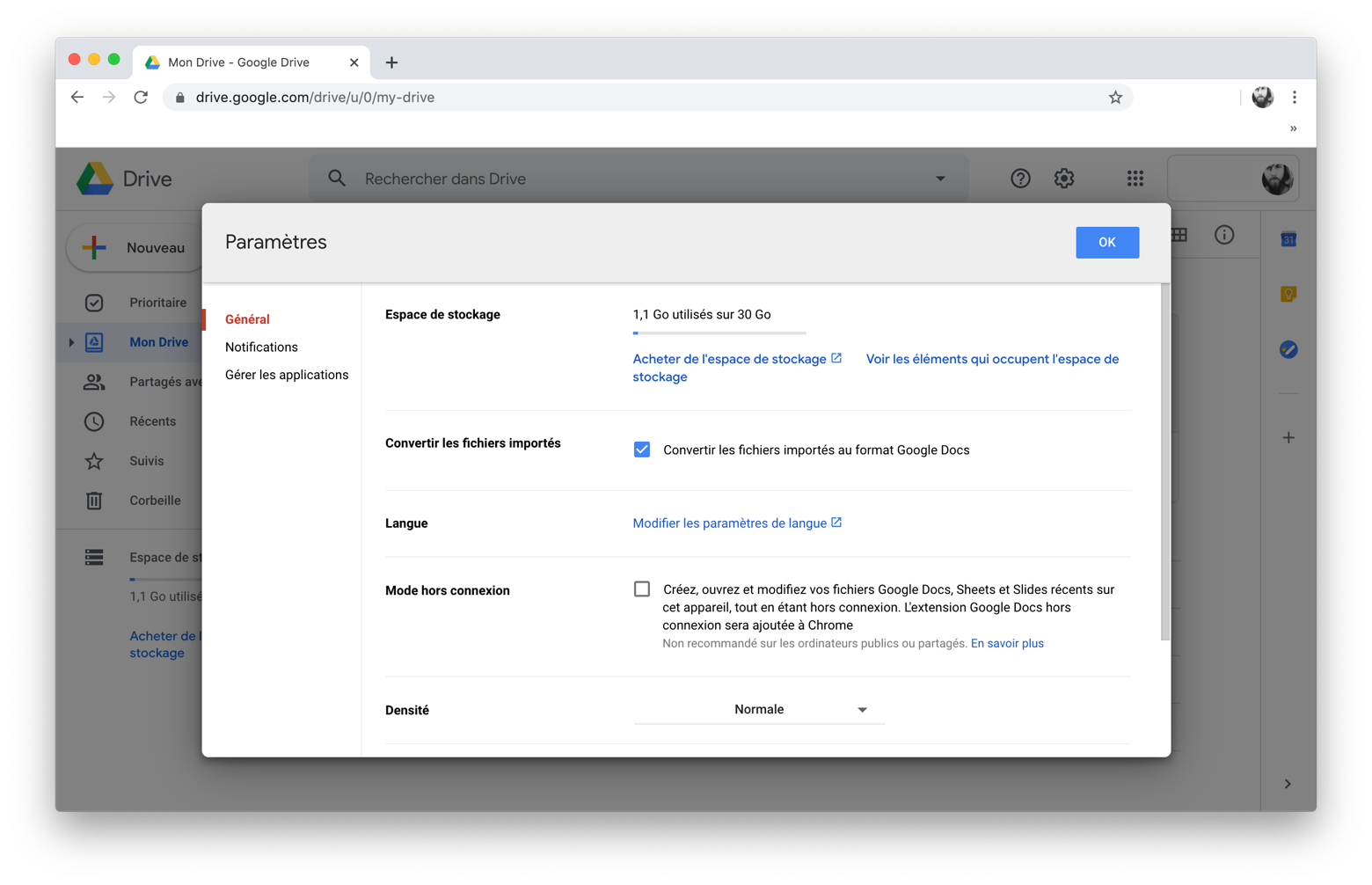Open the Gérer les applications tab
Image resolution: width=1372 pixels, height=885 pixels.
287,375
